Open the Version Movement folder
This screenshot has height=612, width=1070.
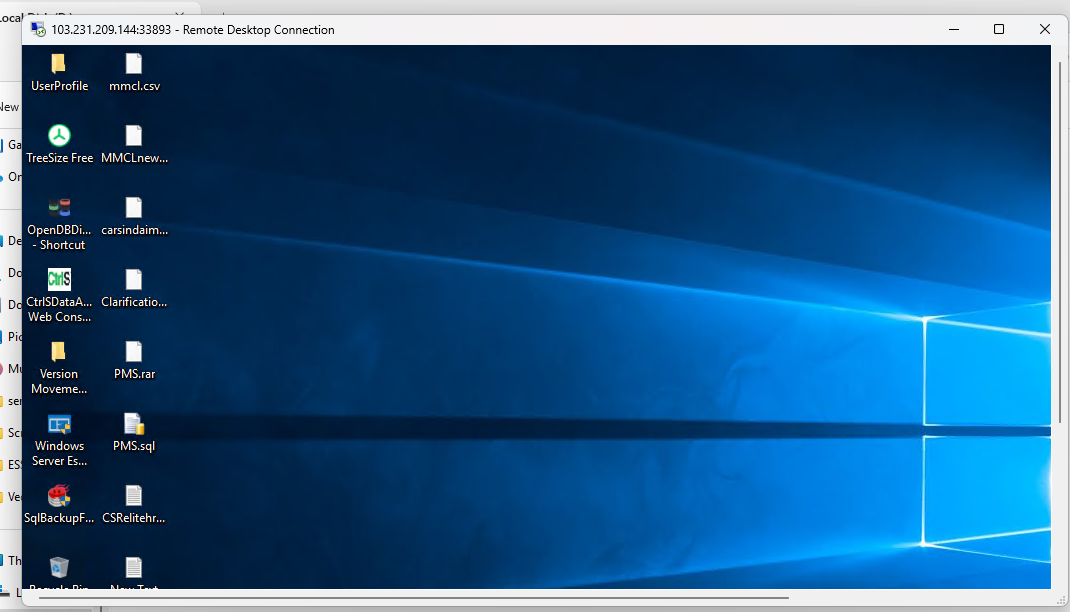tap(59, 352)
